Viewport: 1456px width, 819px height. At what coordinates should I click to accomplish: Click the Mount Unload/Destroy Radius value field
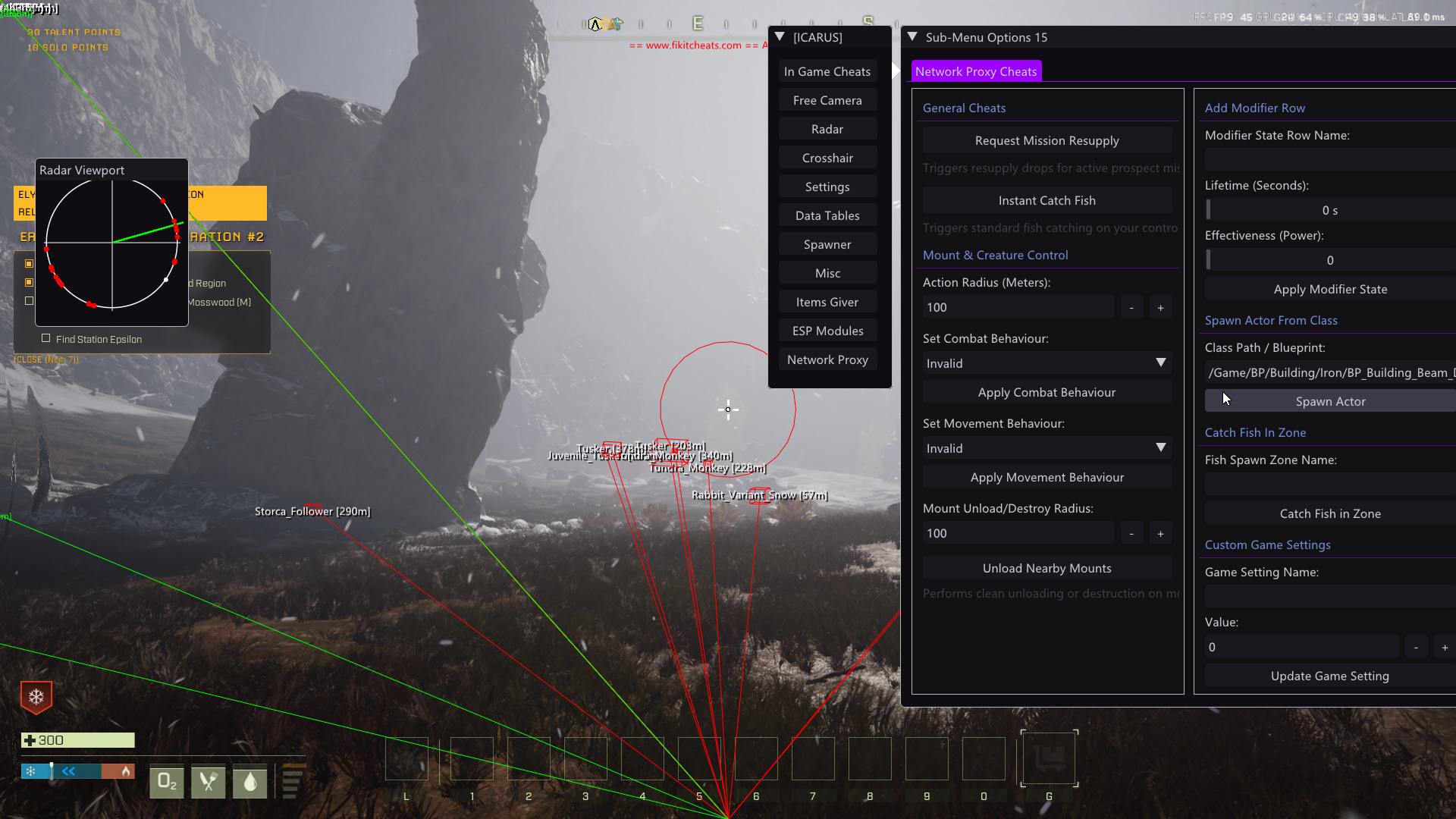(1018, 533)
